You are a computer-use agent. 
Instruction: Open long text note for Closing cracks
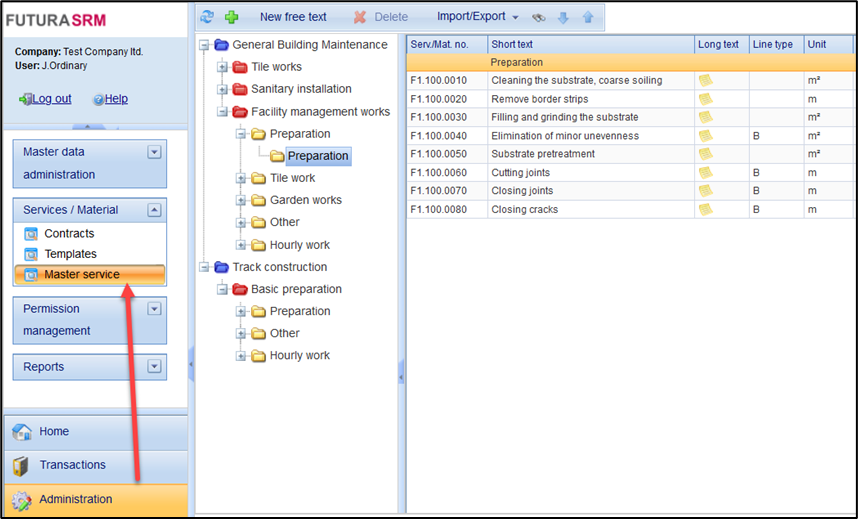(x=706, y=209)
